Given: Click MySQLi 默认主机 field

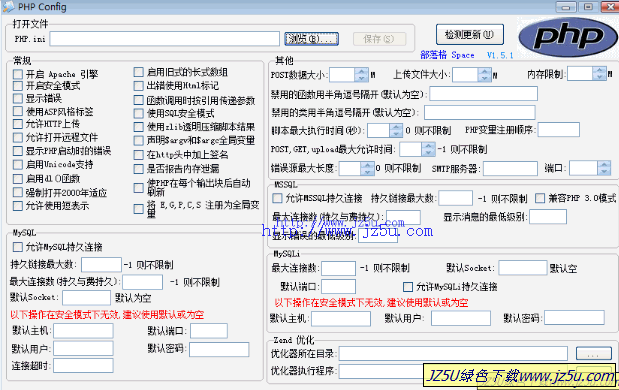Looking at the screenshot, I should [x=341, y=319].
